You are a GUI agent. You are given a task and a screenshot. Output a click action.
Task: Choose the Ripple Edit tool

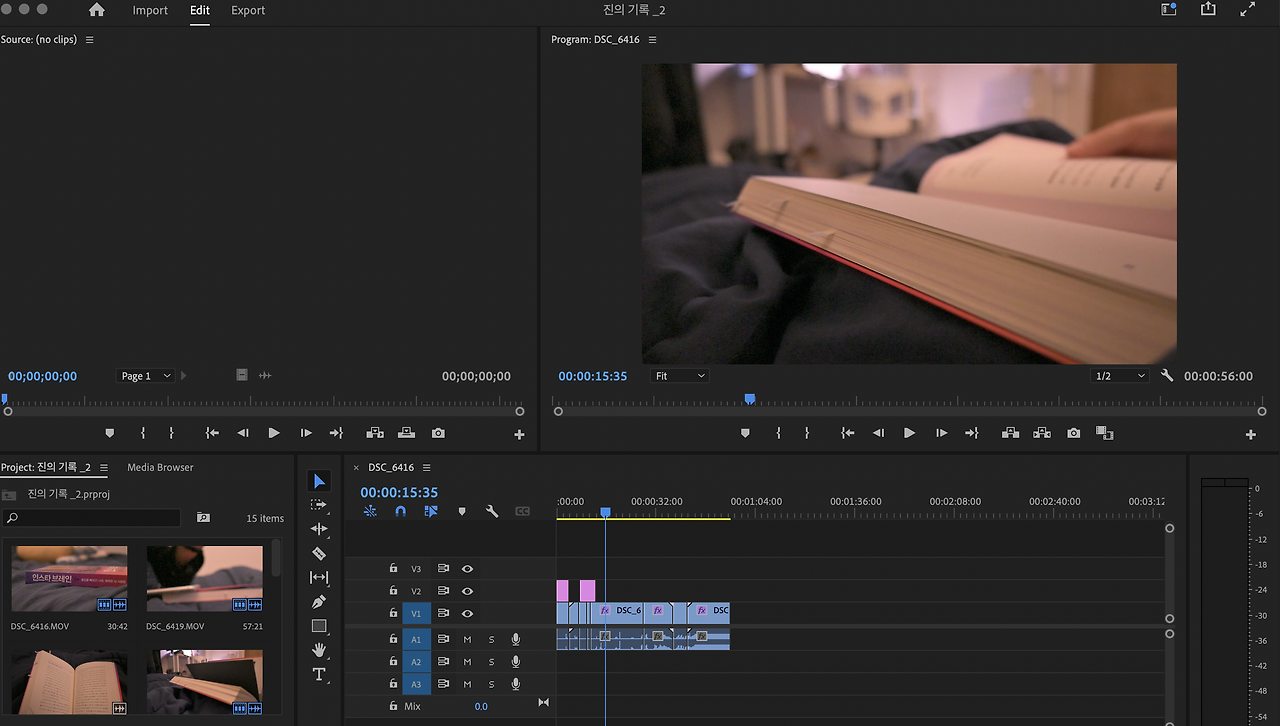(x=319, y=529)
